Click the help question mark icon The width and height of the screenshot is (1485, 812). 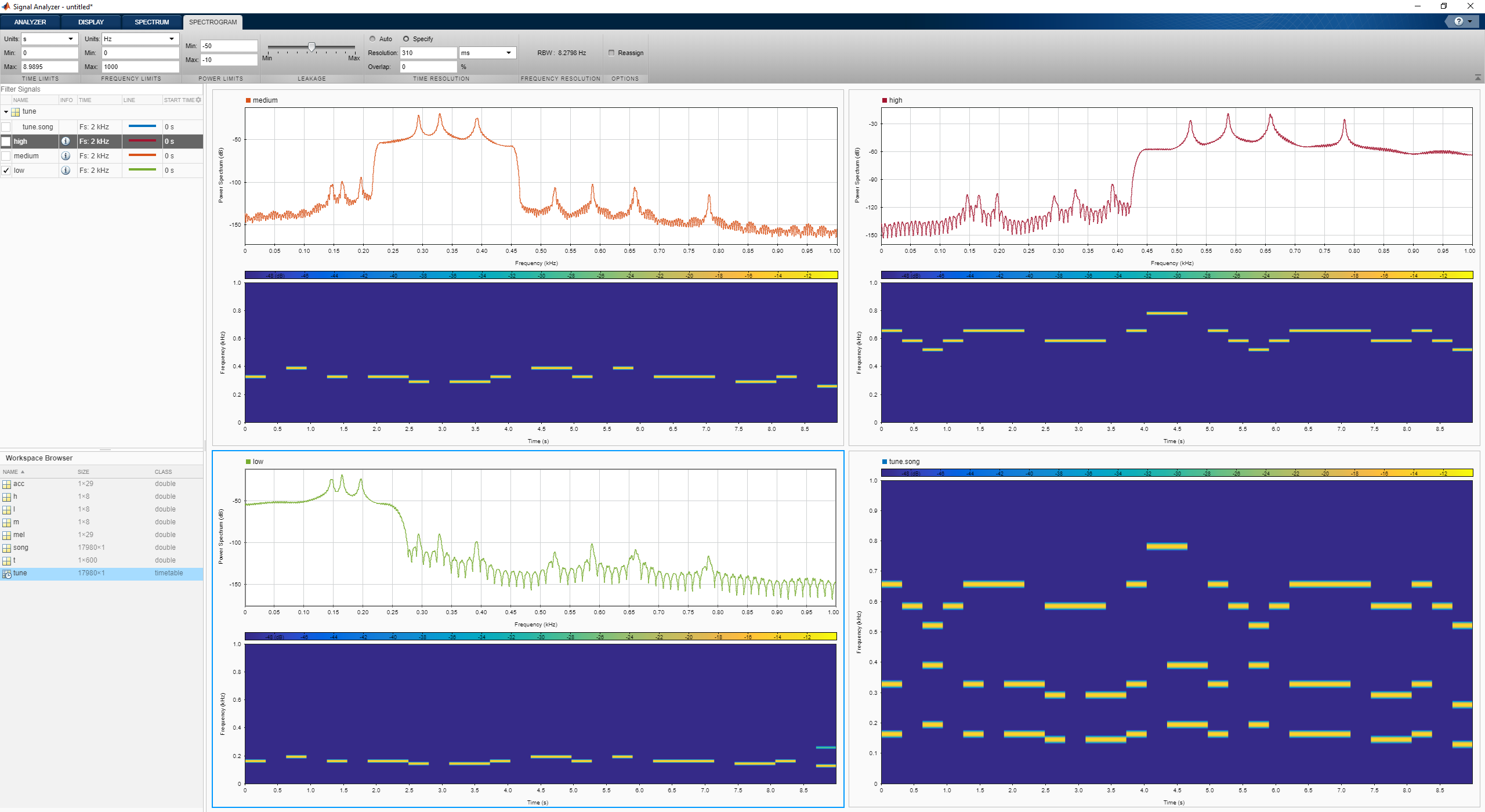click(x=1458, y=21)
